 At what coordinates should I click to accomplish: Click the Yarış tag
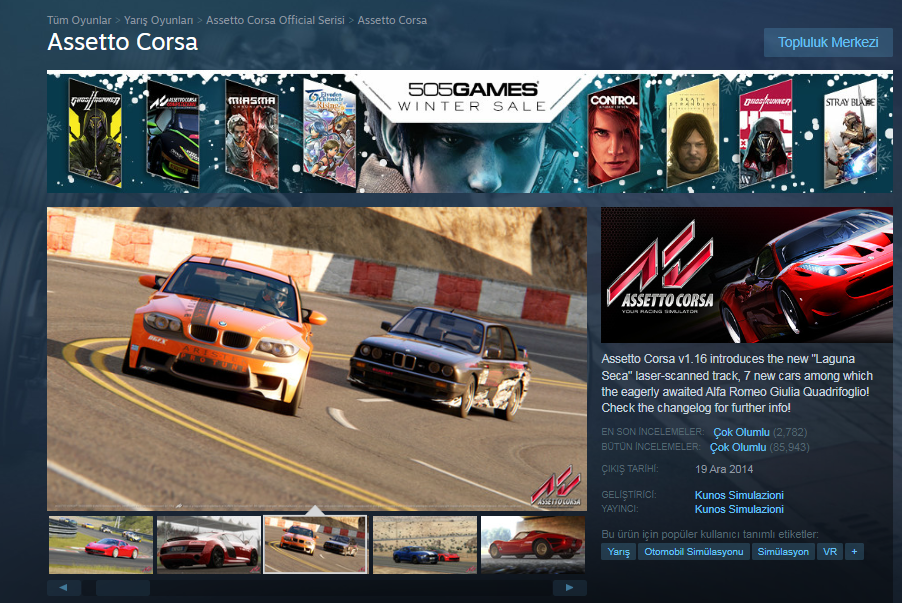point(618,552)
